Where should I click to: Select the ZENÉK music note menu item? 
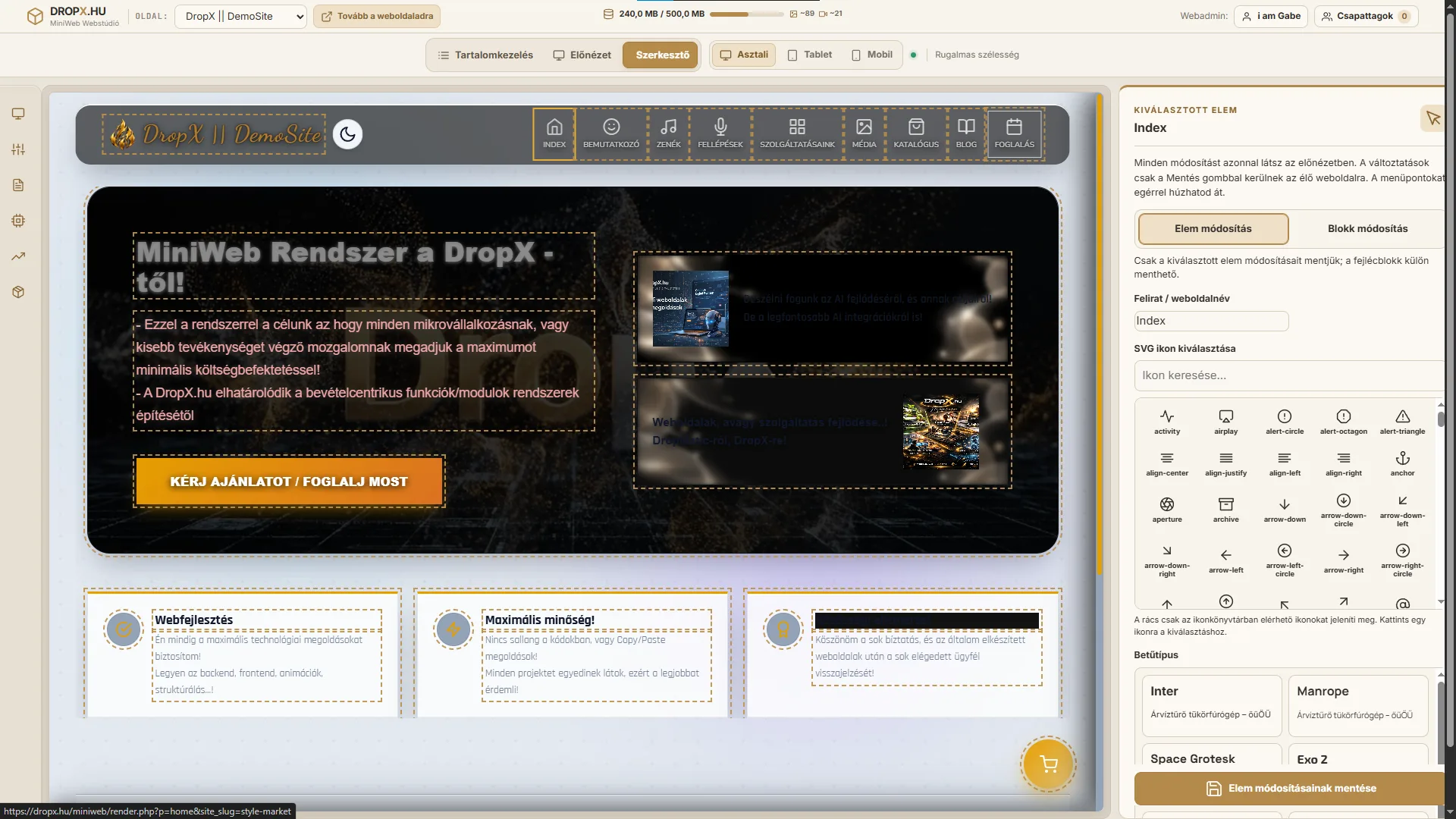(669, 134)
